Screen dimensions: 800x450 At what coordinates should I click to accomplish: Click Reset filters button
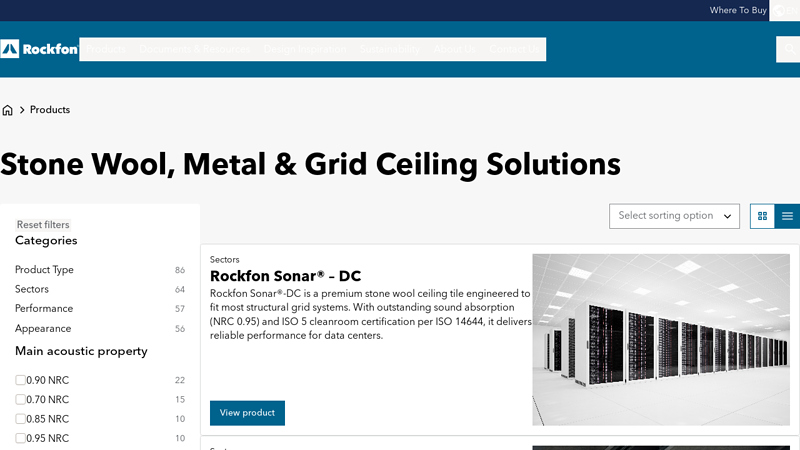(43, 224)
